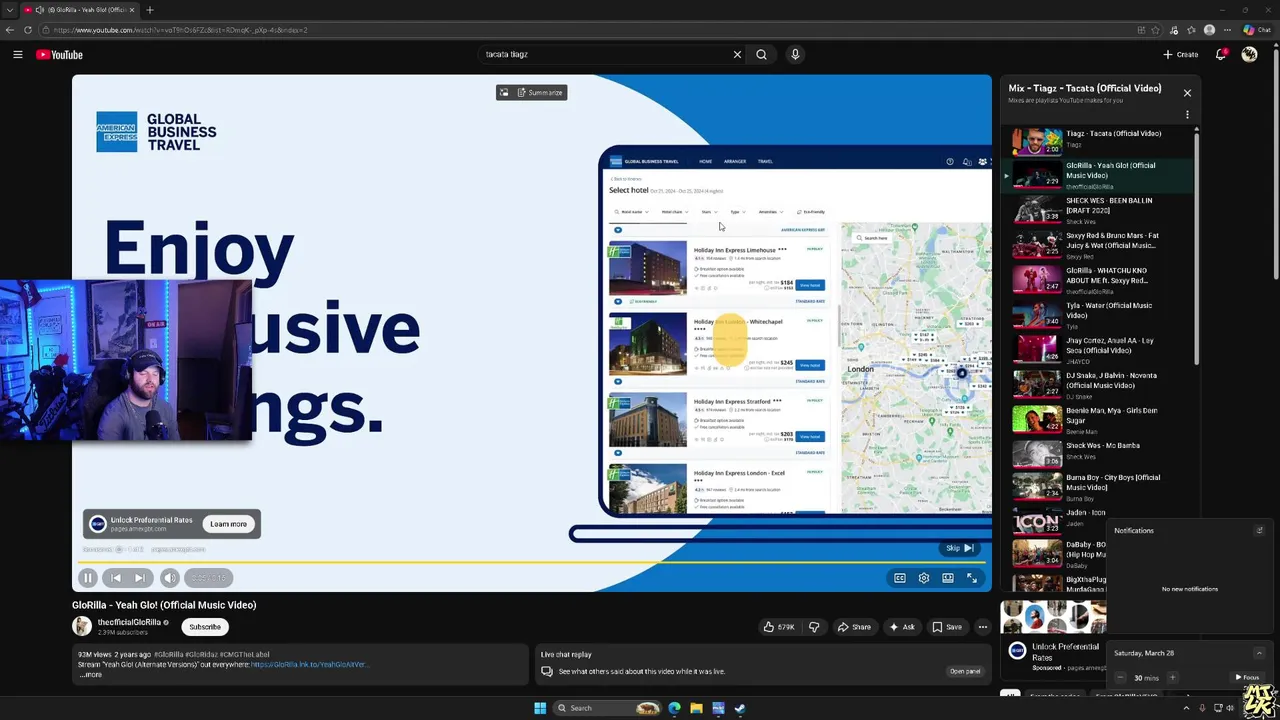
Task: Skip the advertisement
Action: click(959, 548)
